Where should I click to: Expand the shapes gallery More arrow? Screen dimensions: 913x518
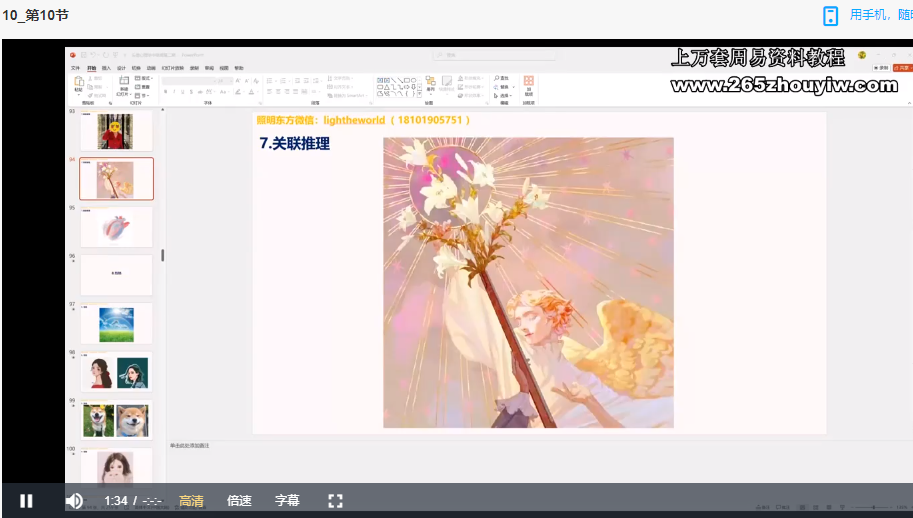[419, 94]
